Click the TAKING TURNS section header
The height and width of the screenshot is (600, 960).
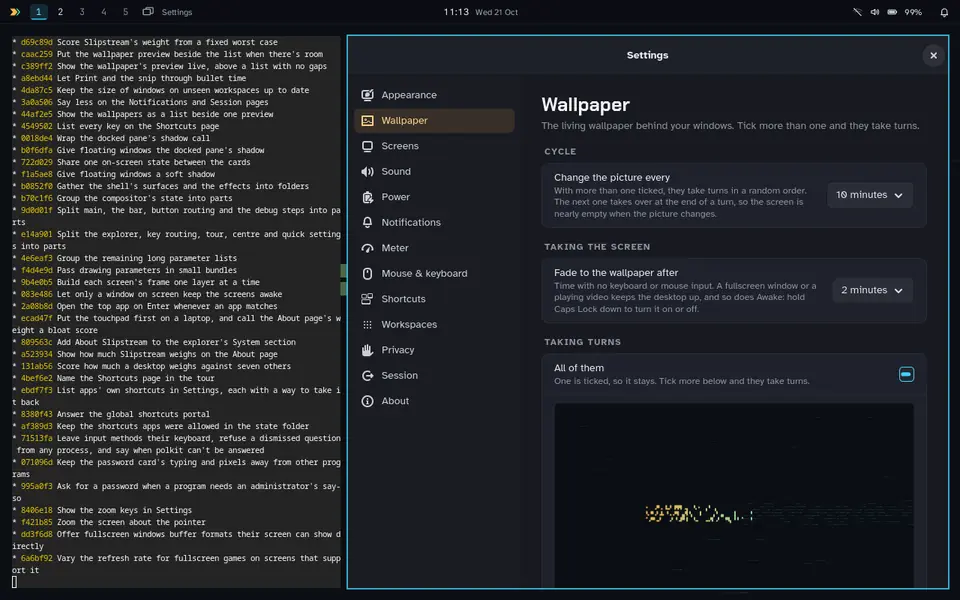582,342
